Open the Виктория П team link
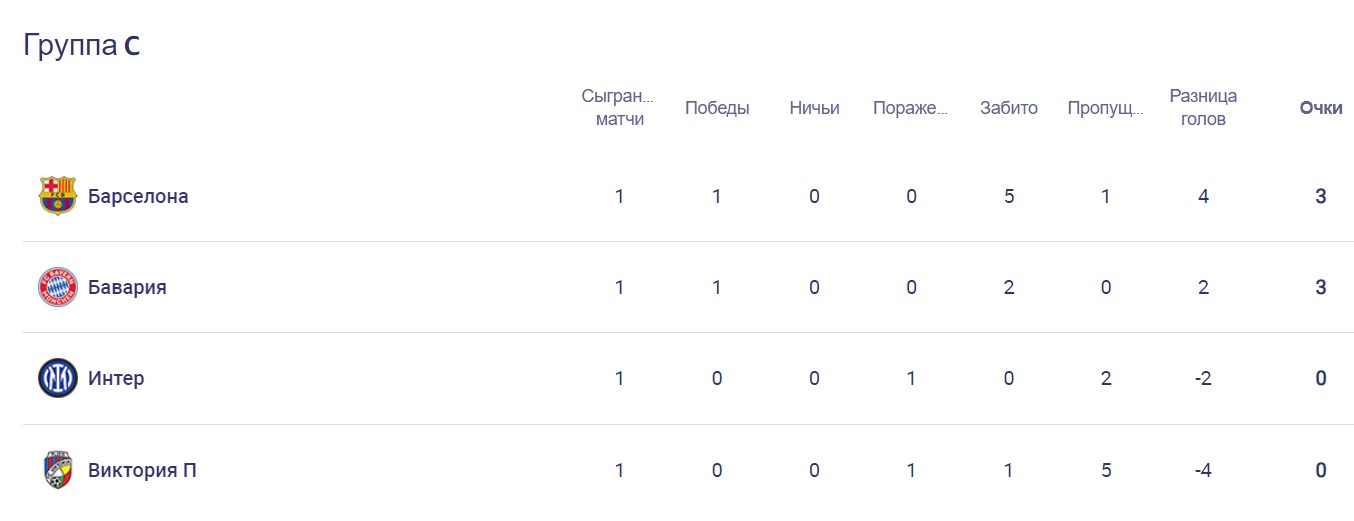The width and height of the screenshot is (1354, 521). point(142,470)
